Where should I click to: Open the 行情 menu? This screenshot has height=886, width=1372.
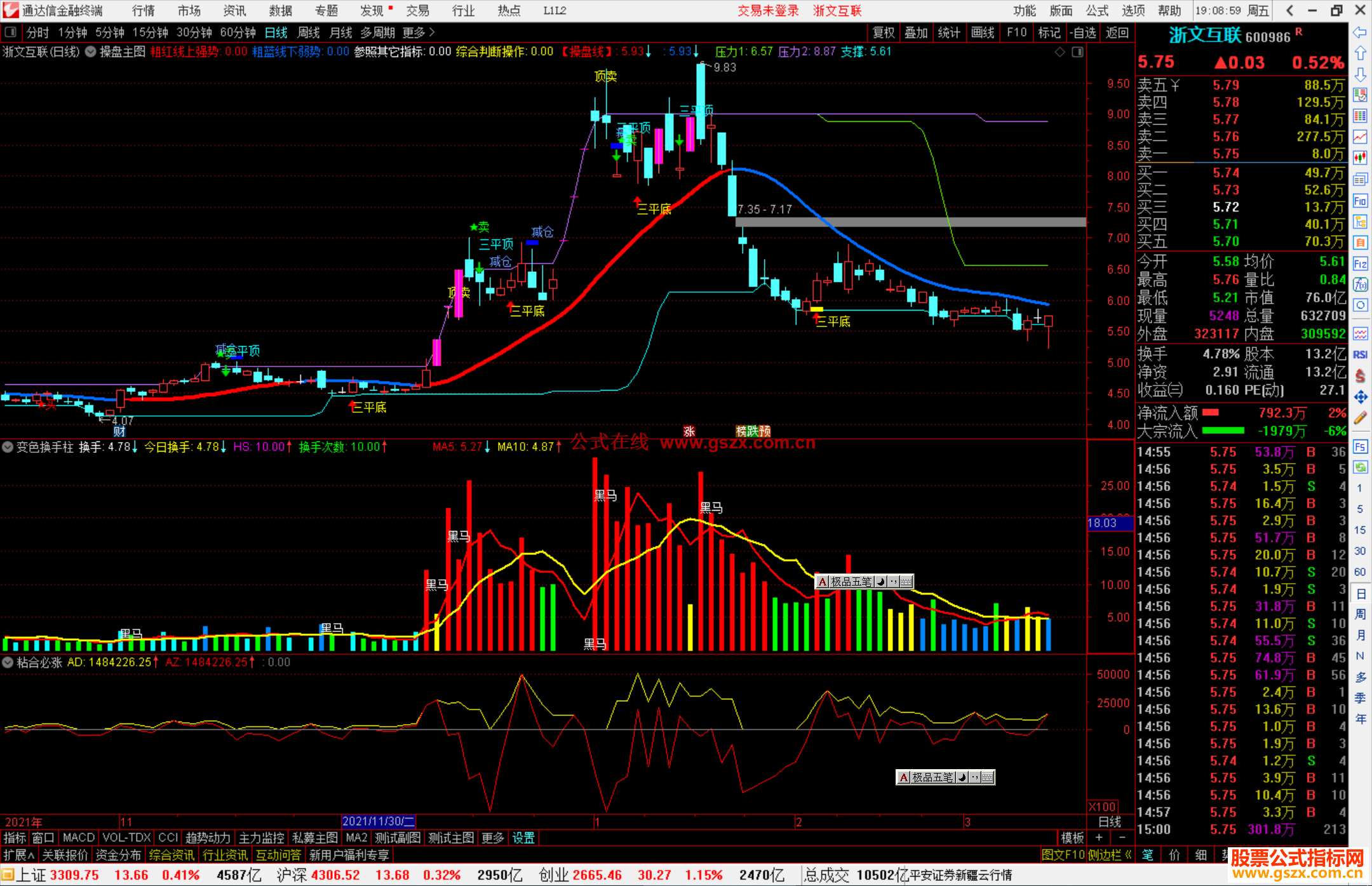click(x=144, y=10)
